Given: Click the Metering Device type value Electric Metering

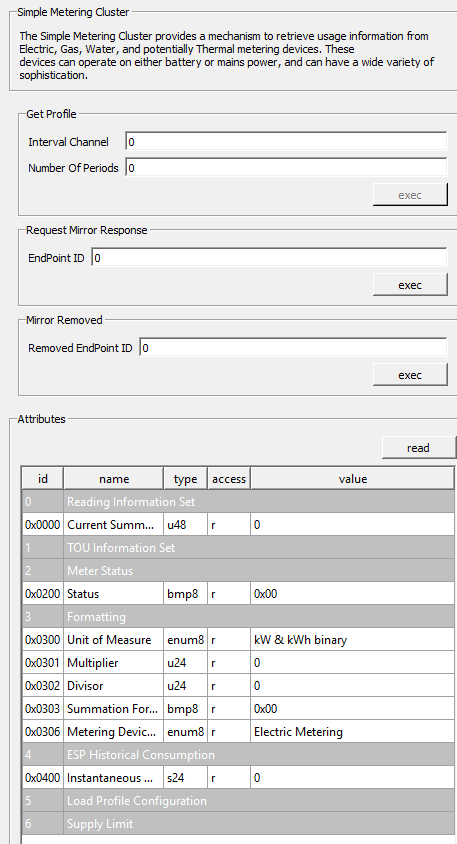Looking at the screenshot, I should 298,732.
